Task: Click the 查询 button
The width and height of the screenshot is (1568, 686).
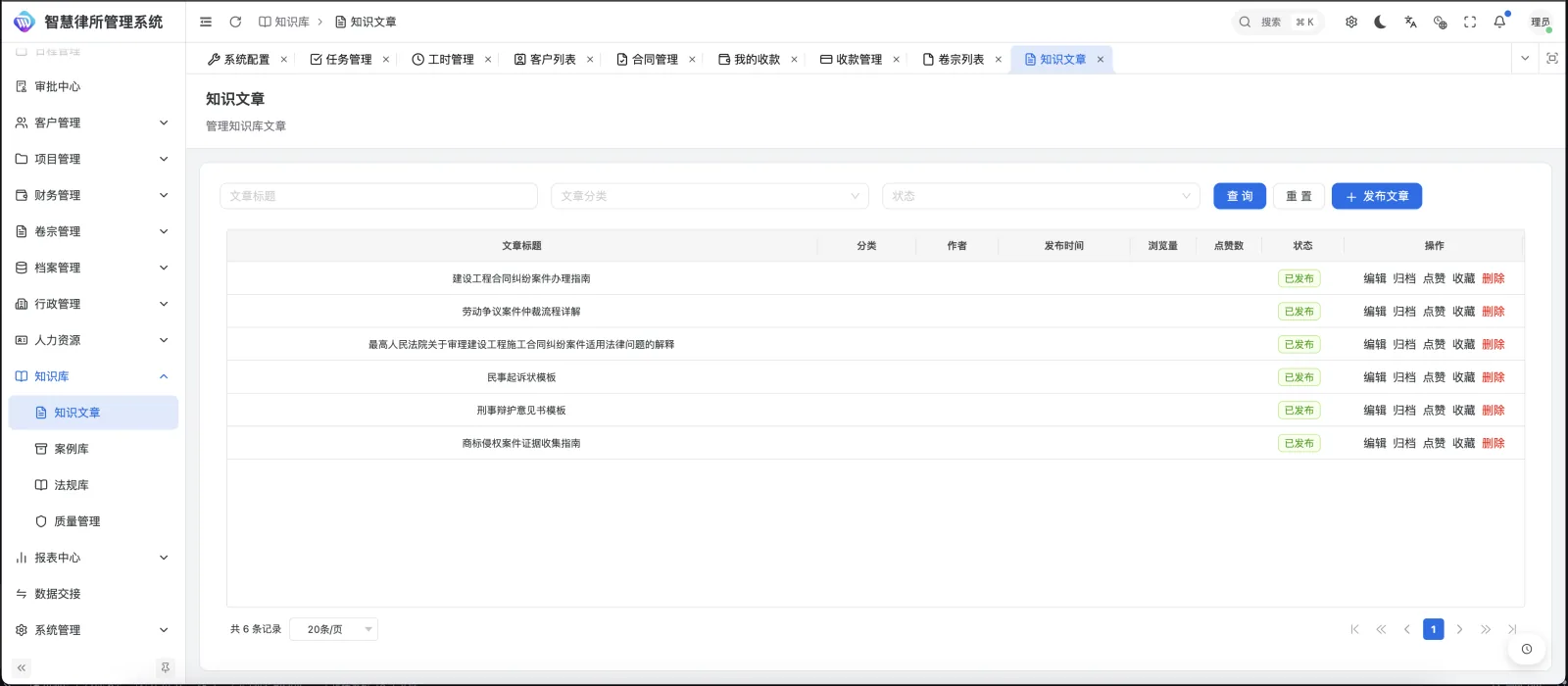Action: [1240, 196]
